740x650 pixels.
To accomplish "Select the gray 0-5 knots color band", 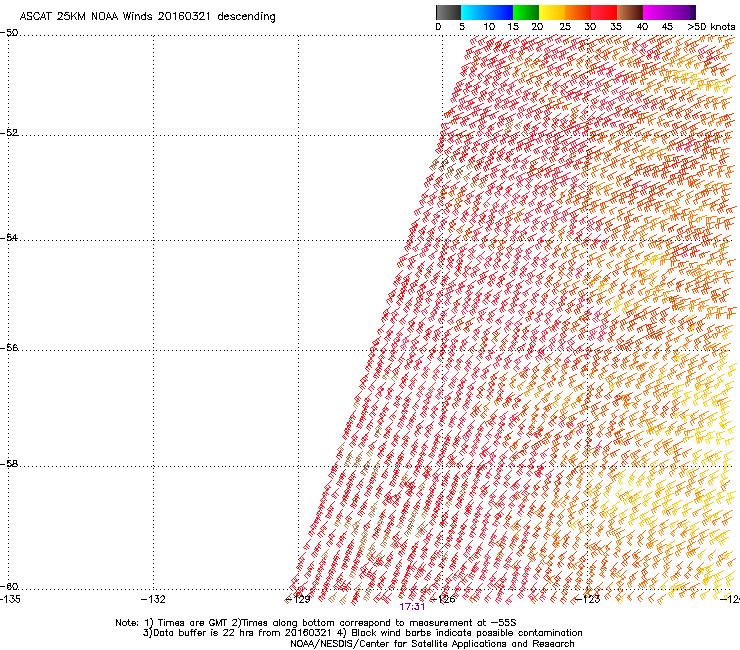I will click(x=448, y=12).
